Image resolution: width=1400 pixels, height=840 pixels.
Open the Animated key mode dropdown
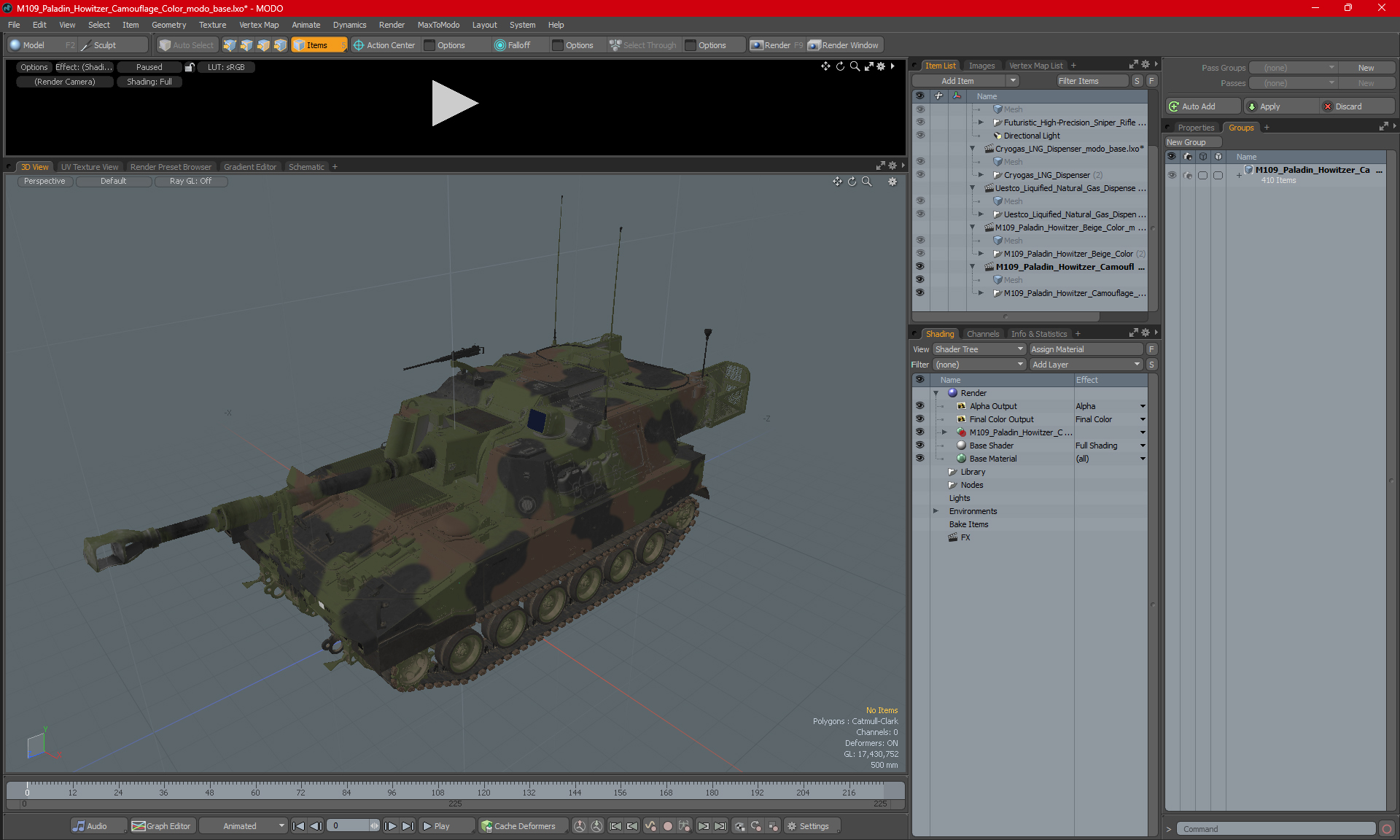point(244,826)
